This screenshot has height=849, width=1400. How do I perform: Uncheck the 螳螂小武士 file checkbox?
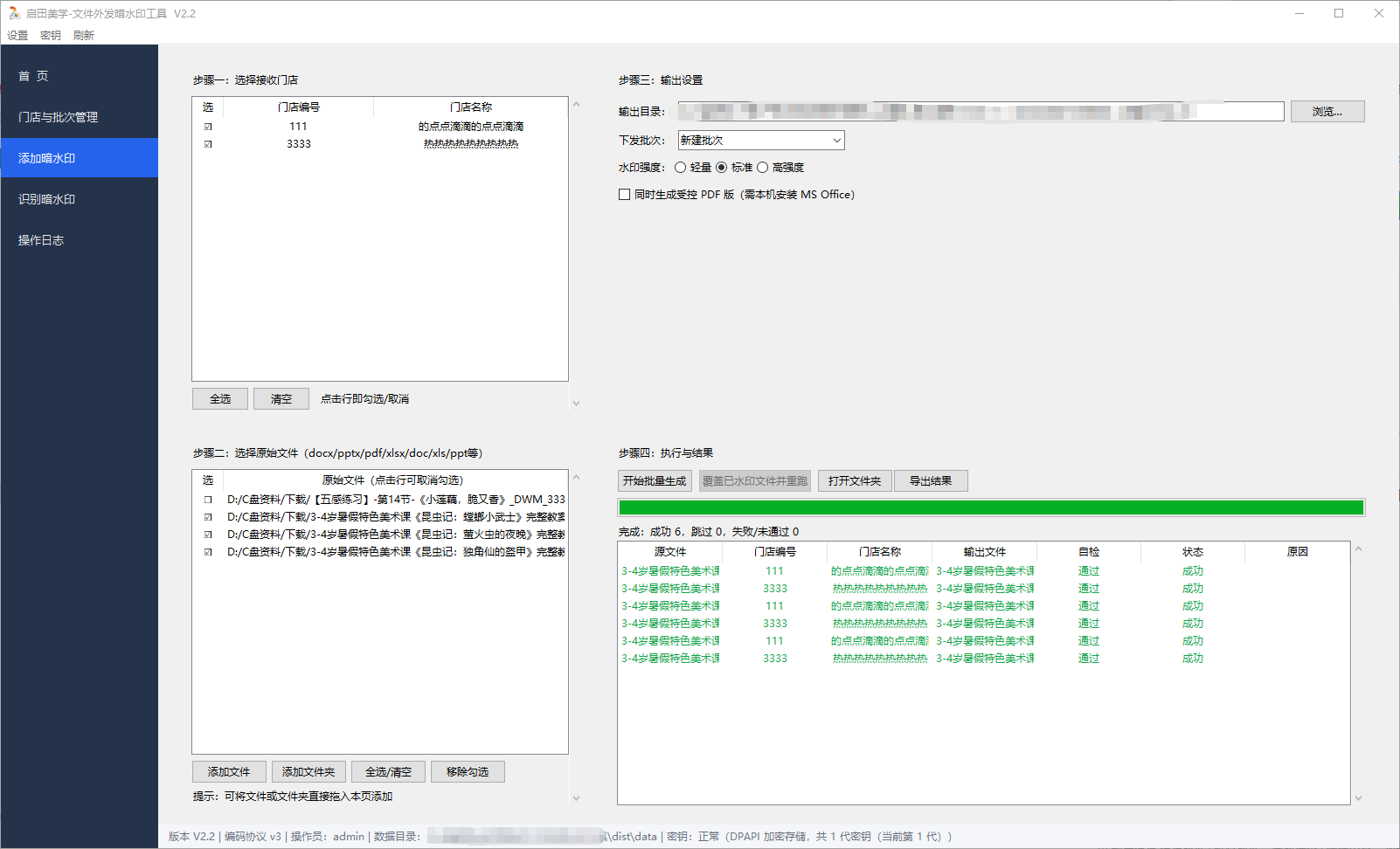point(208,517)
